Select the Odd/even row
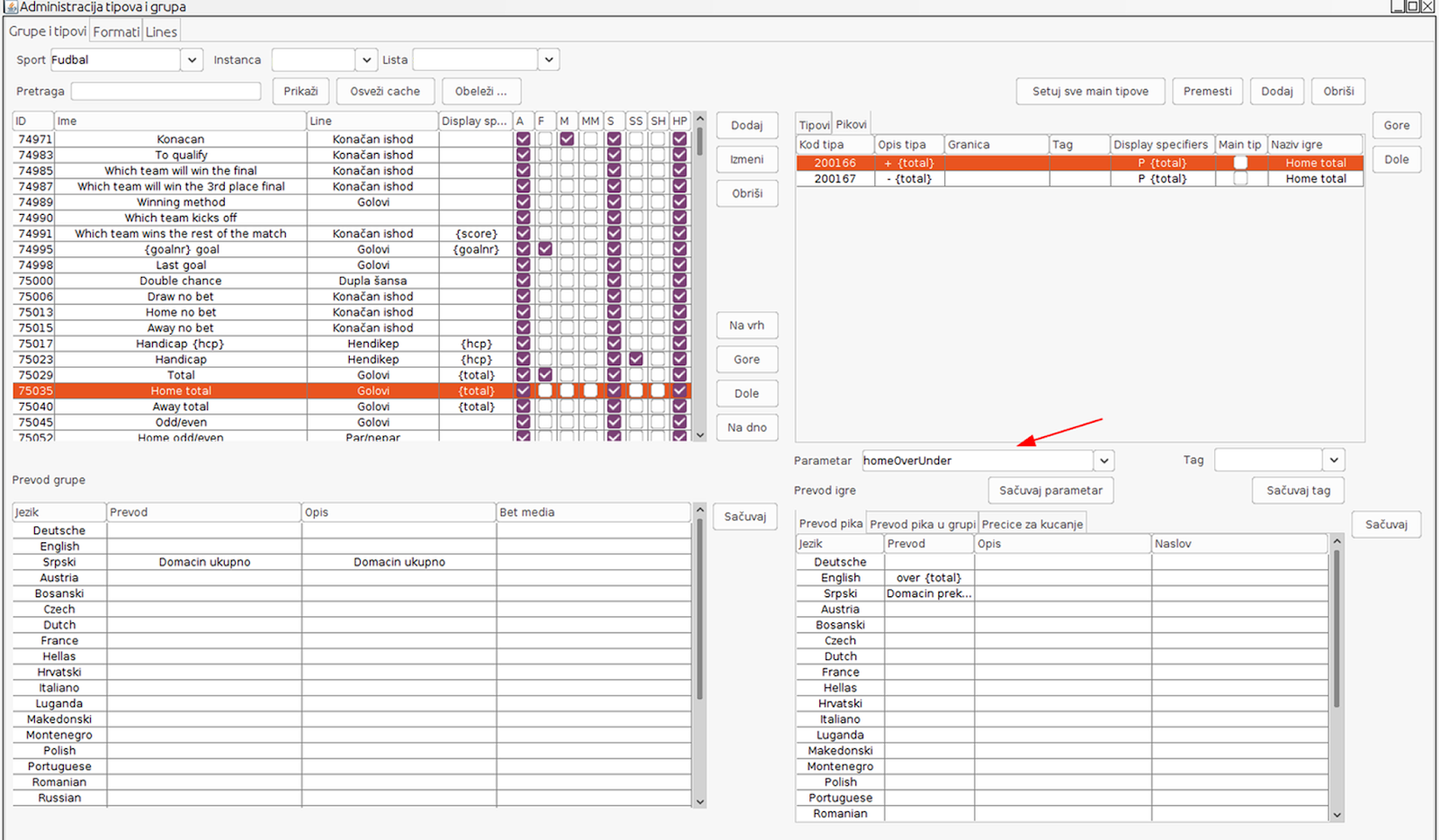The image size is (1439, 840). 351,423
